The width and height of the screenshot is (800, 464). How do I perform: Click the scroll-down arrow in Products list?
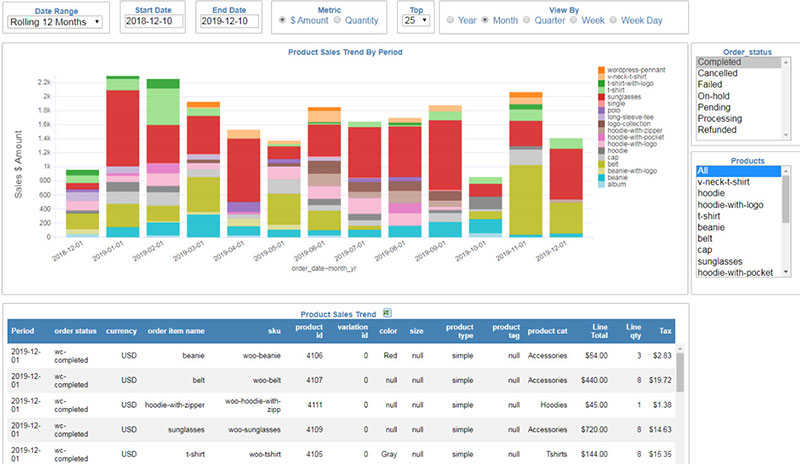click(785, 272)
